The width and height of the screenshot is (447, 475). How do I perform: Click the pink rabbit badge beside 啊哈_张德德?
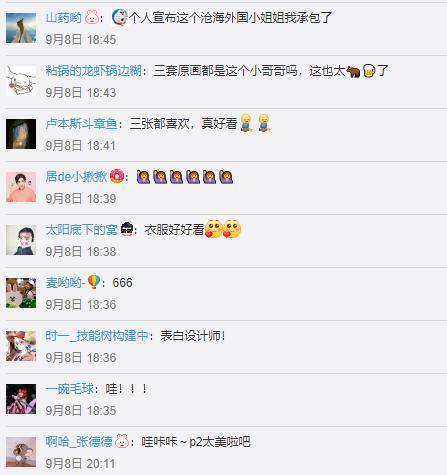tap(122, 441)
